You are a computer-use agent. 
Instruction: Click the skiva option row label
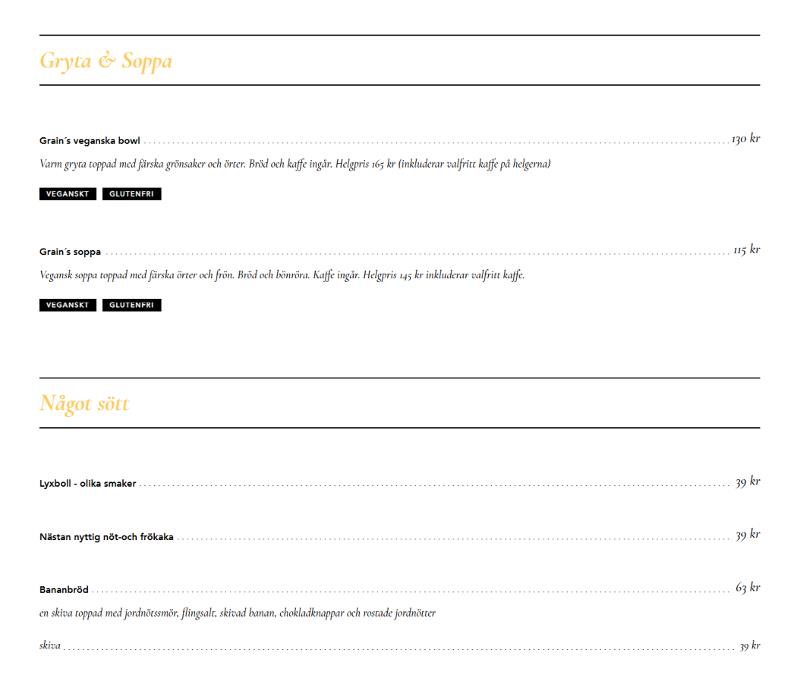(50, 646)
